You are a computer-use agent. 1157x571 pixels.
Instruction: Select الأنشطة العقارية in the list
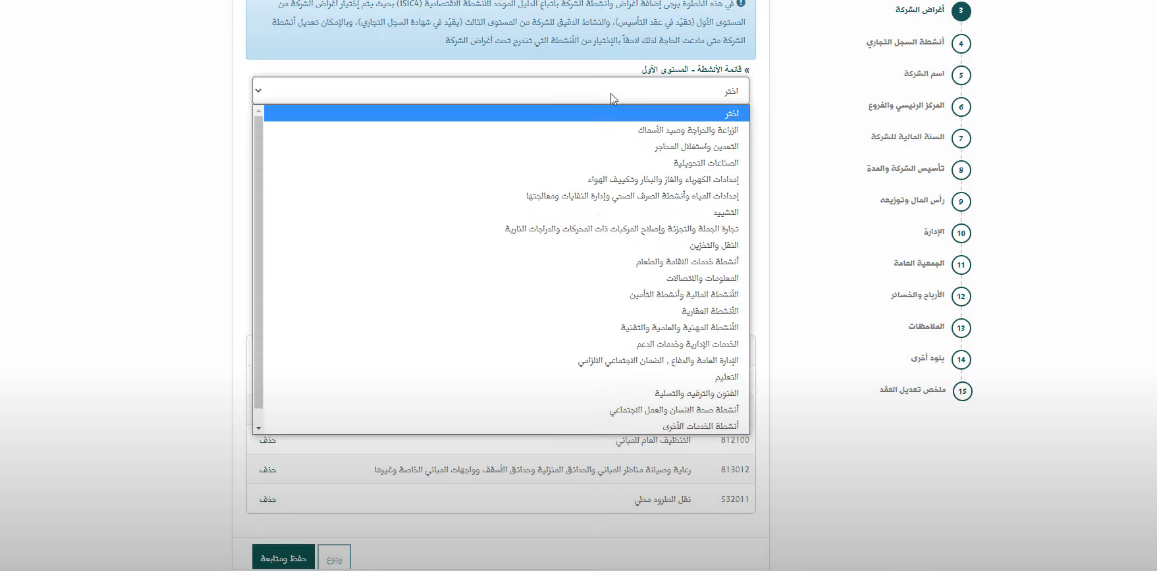click(506, 311)
